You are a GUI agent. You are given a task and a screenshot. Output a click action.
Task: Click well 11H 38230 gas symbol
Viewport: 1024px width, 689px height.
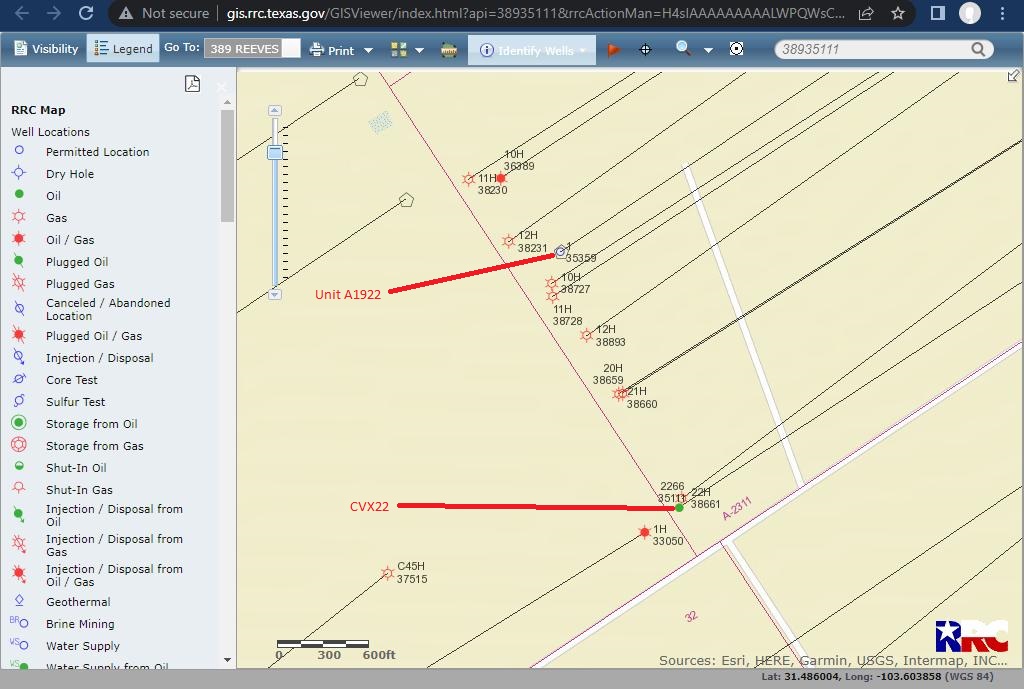click(x=468, y=179)
